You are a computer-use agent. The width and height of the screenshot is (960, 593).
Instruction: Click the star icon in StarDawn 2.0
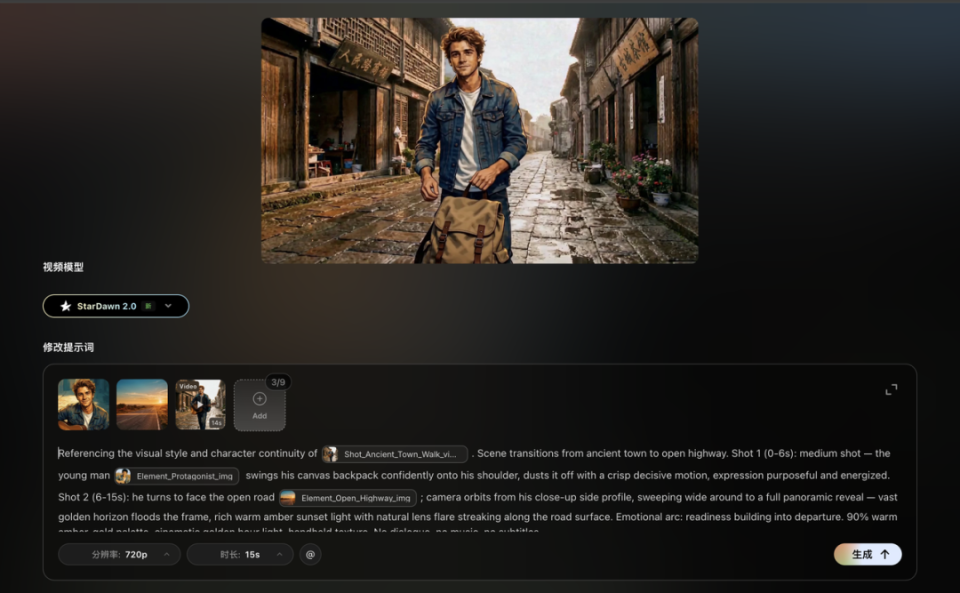[x=66, y=306]
